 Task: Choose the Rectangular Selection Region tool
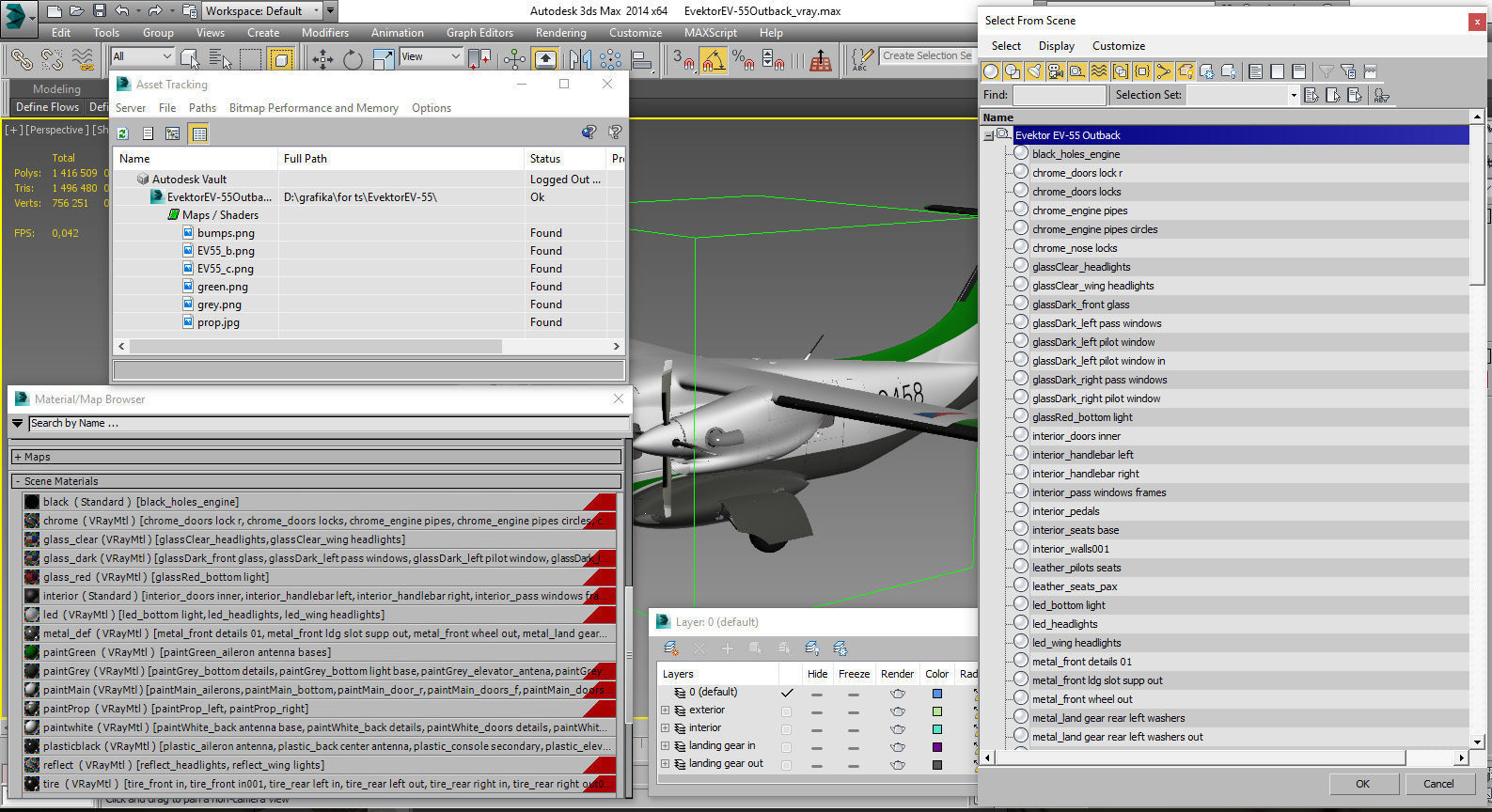point(250,59)
